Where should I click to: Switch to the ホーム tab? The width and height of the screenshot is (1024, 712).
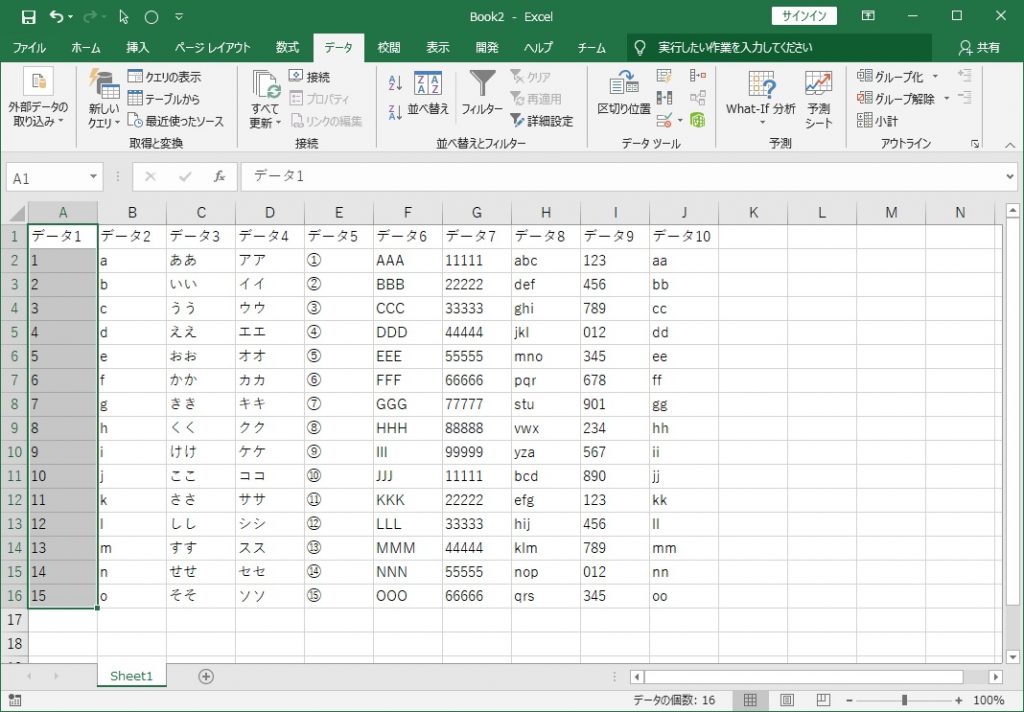tap(86, 48)
